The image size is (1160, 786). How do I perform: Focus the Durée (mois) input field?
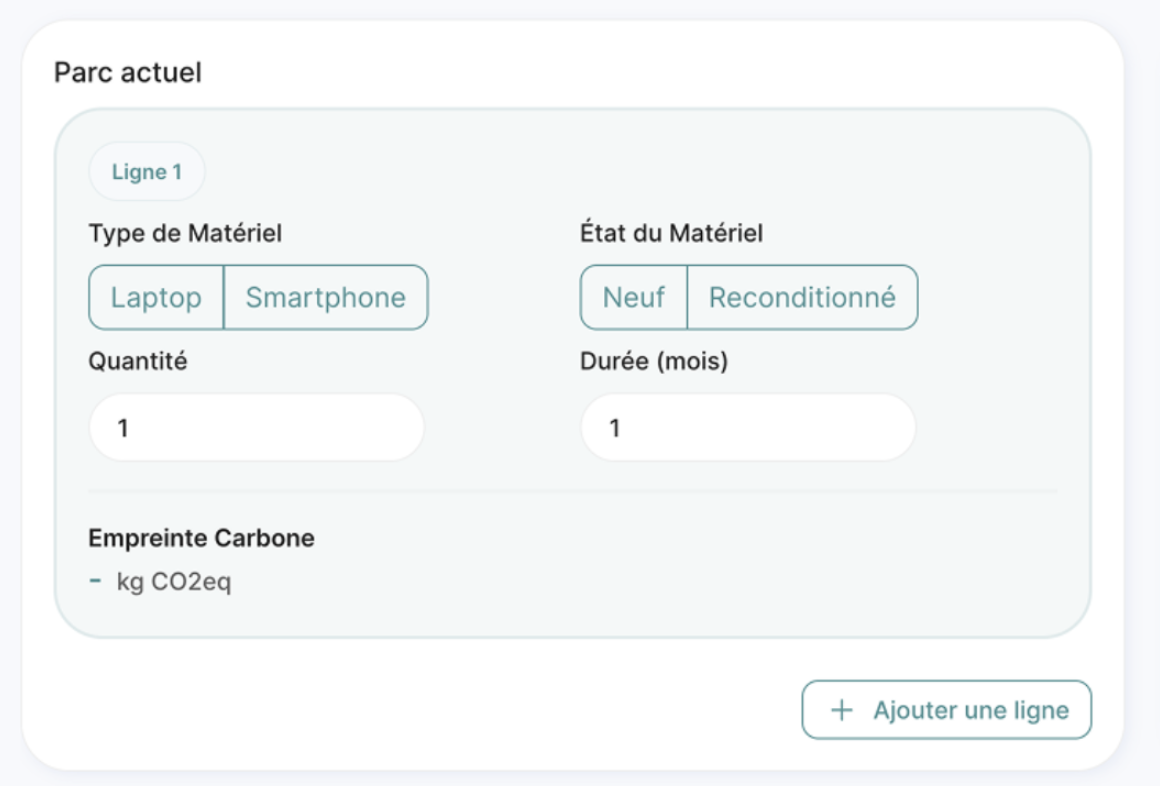749,428
